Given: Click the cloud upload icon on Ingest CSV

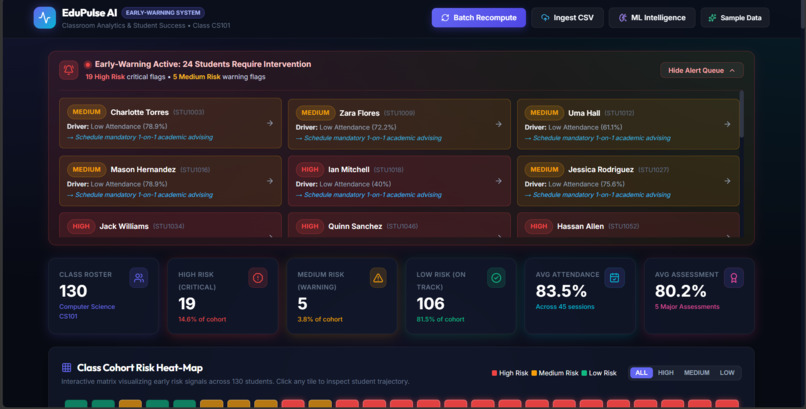Looking at the screenshot, I should [x=545, y=17].
